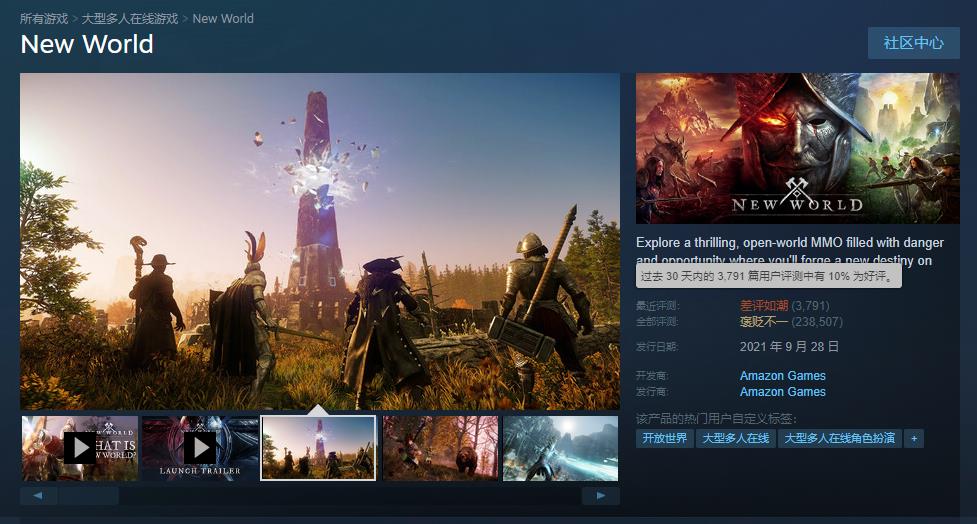Image resolution: width=977 pixels, height=524 pixels.
Task: Open 大型多人在线游戏 breadcrumb category
Action: click(x=130, y=18)
